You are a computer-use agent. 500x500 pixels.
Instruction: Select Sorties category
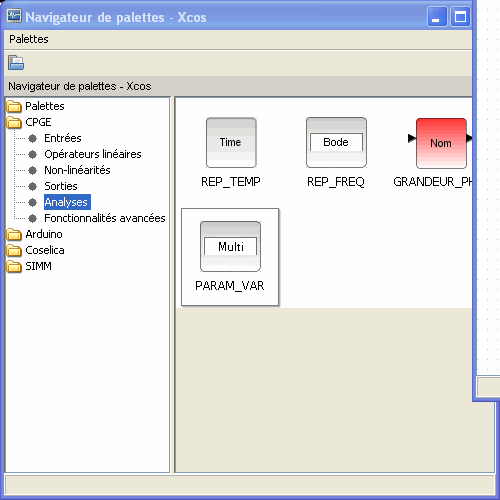click(x=61, y=186)
